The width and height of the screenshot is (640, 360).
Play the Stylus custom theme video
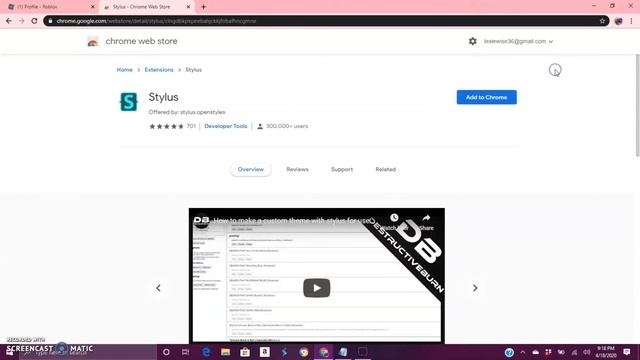pos(317,288)
